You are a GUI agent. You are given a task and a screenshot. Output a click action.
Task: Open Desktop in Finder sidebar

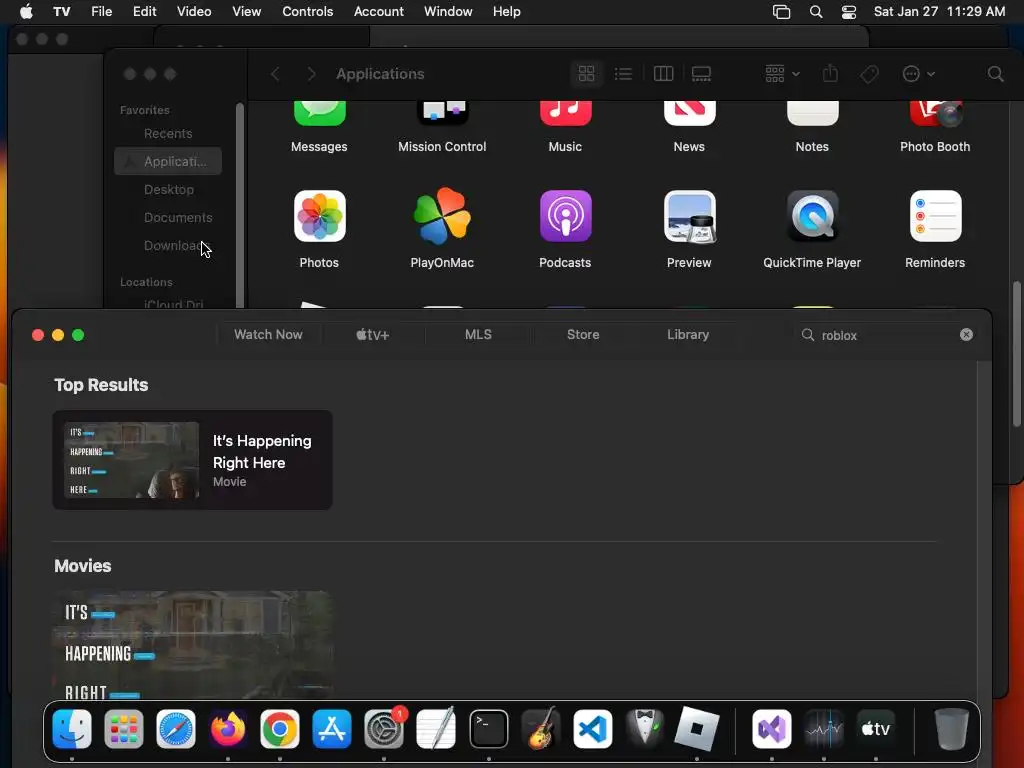coord(168,189)
